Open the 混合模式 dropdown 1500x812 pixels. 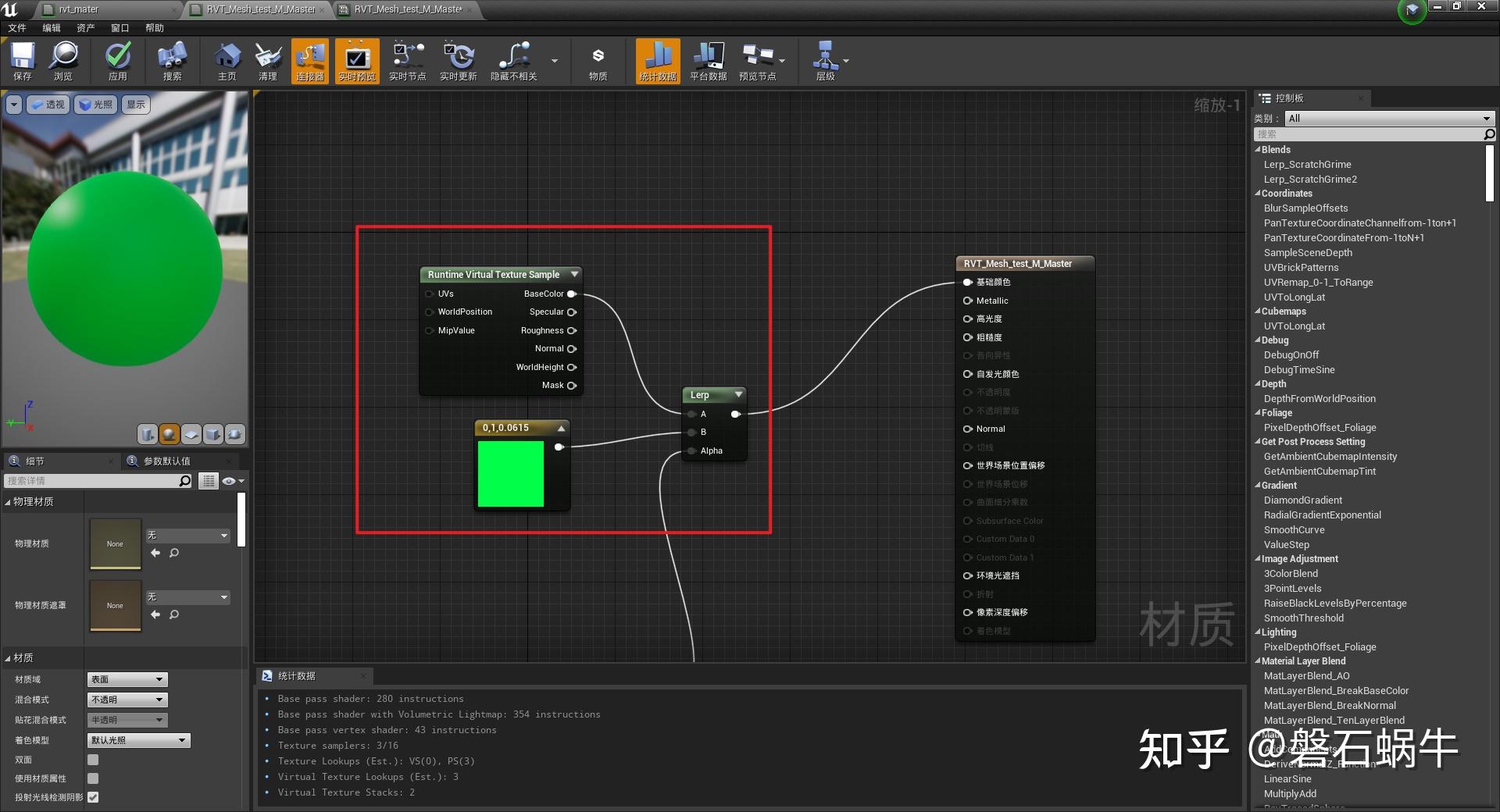[x=127, y=700]
